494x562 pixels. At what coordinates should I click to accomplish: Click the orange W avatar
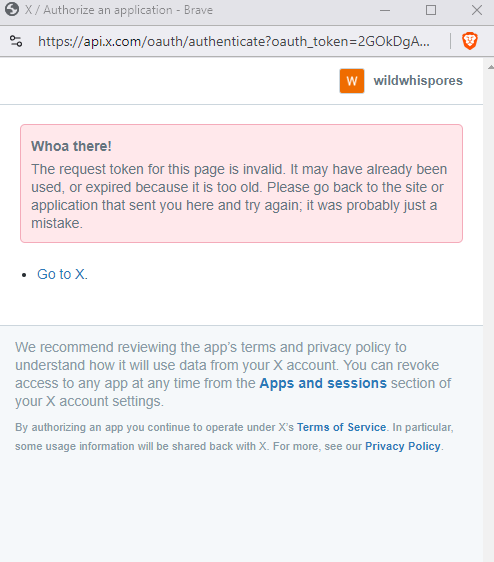click(x=352, y=81)
